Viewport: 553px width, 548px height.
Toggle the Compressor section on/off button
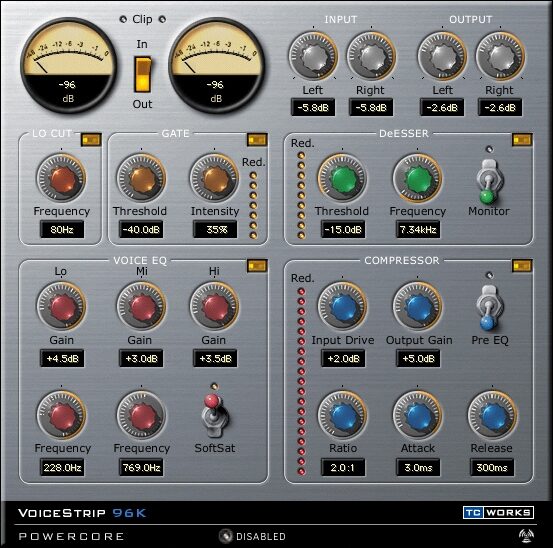tap(522, 266)
